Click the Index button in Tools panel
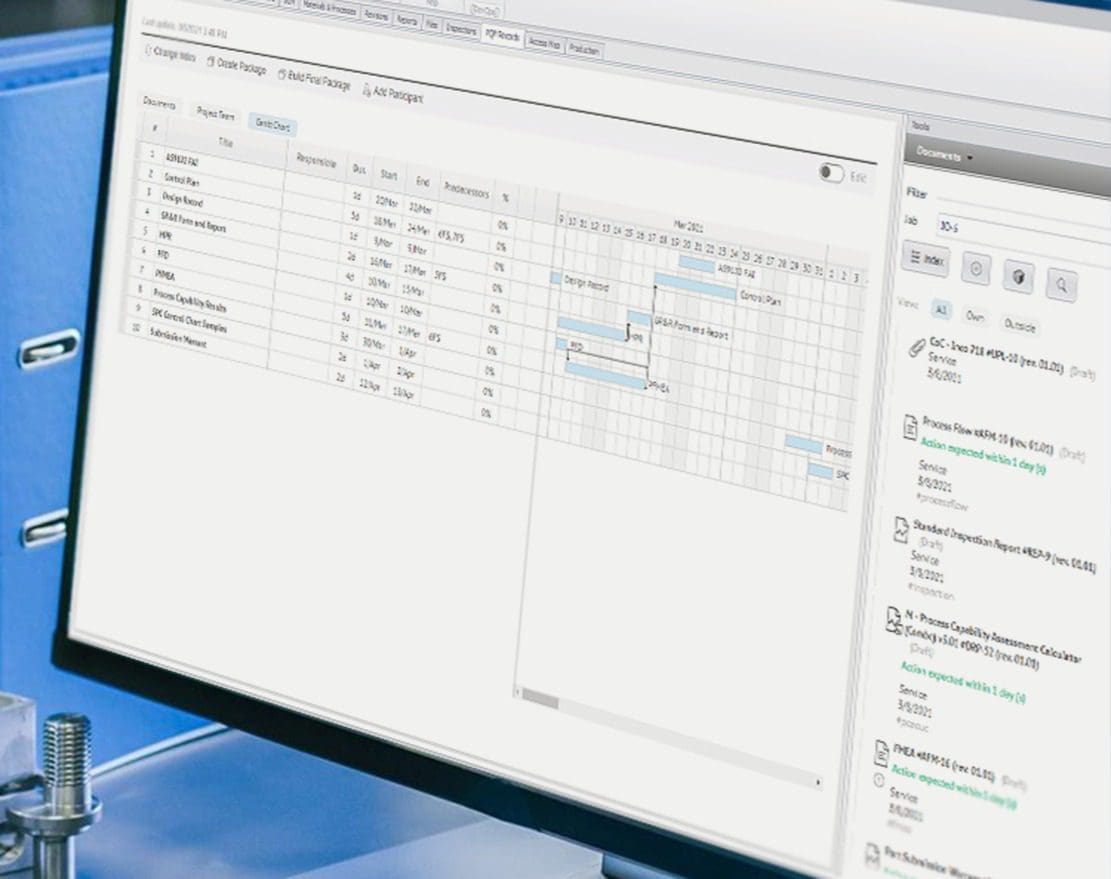The image size is (1111, 879). (x=926, y=259)
